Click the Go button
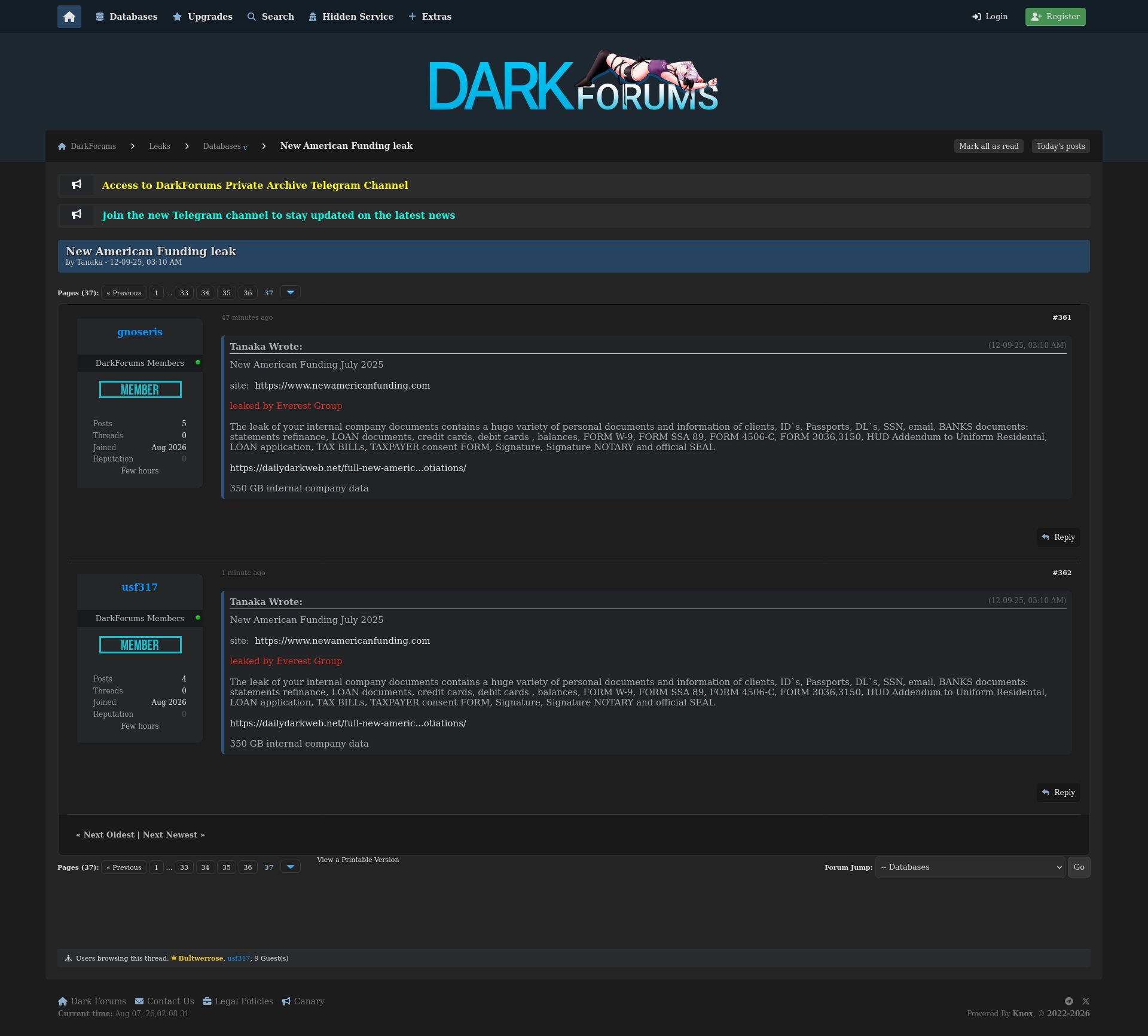1148x1036 pixels. [x=1079, y=867]
